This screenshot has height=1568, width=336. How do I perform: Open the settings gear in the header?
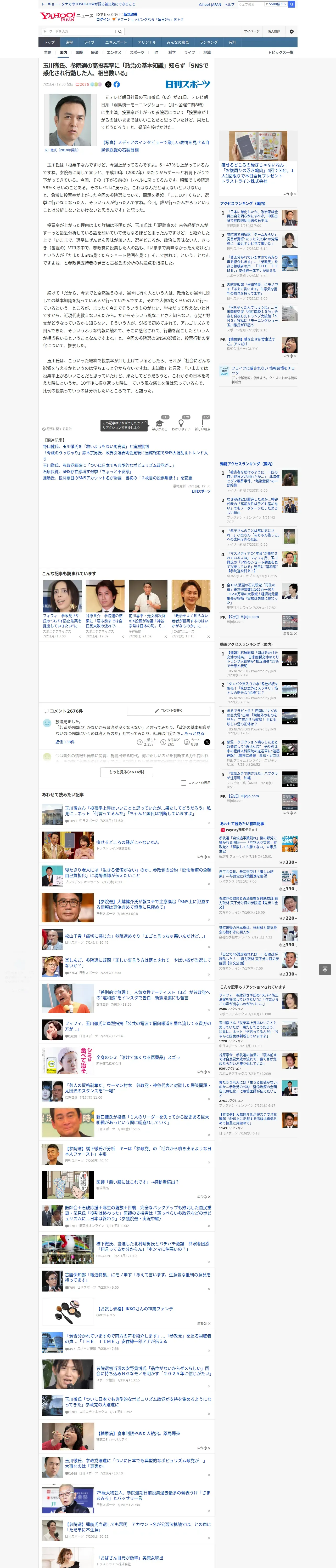click(x=292, y=31)
